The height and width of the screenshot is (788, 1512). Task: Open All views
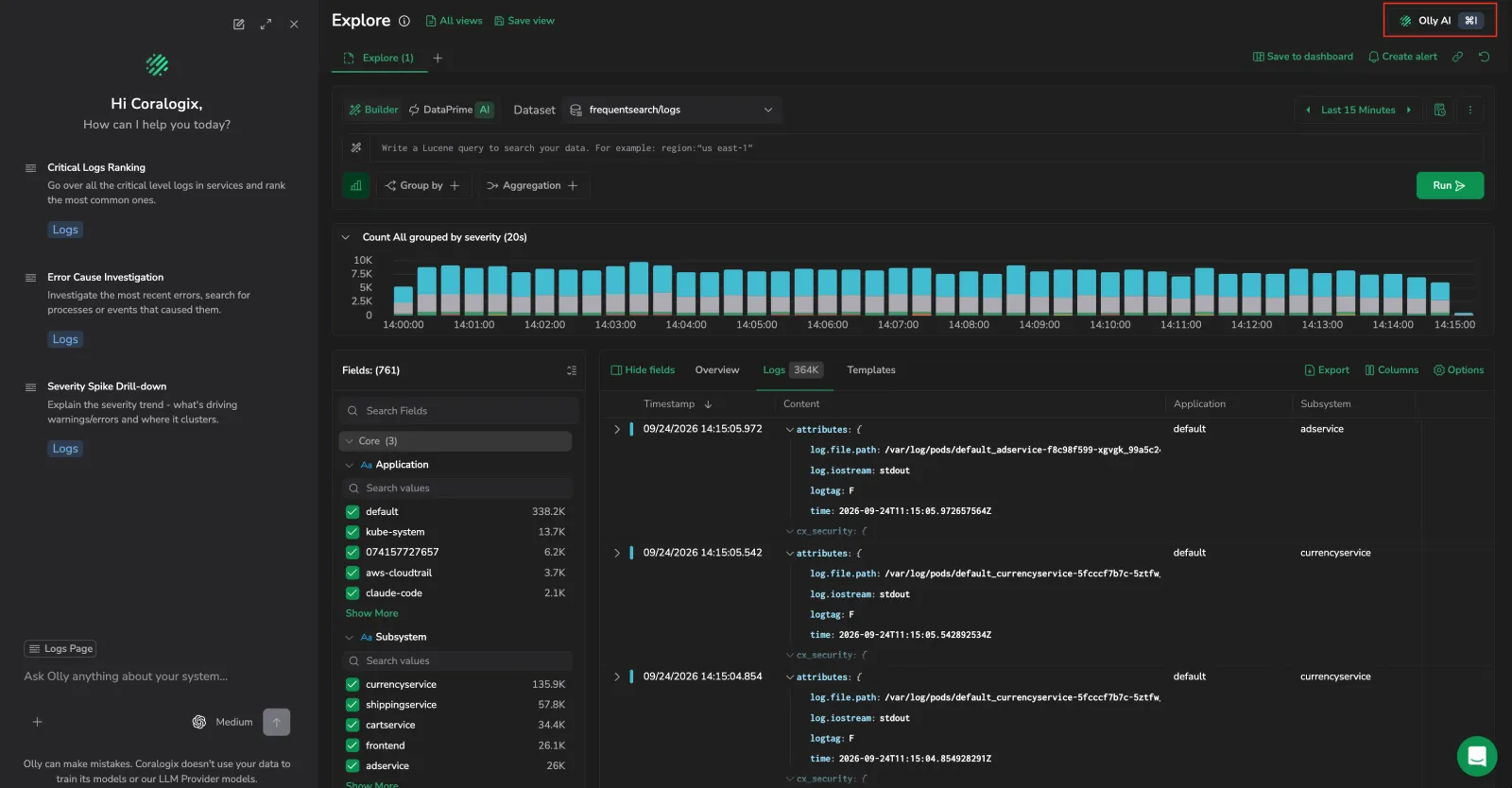tap(454, 21)
